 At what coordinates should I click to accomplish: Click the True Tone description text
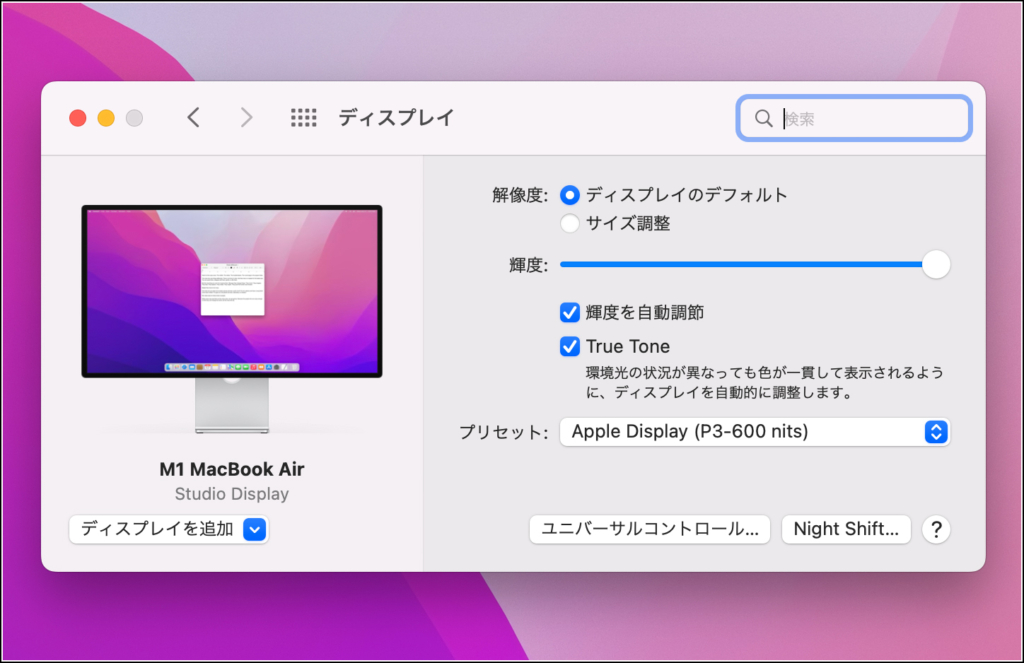765,383
